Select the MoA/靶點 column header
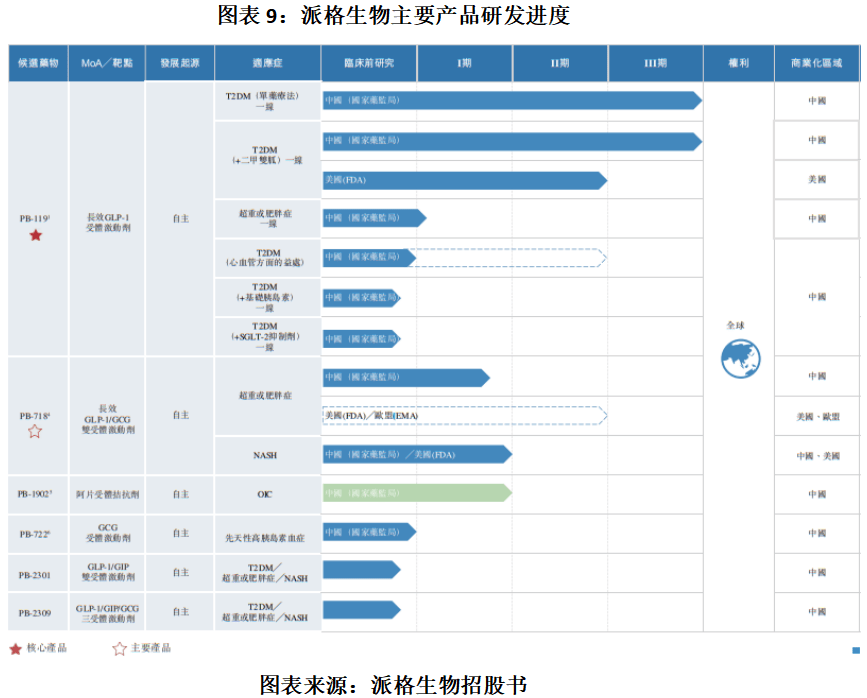867x698 pixels. pos(107,63)
